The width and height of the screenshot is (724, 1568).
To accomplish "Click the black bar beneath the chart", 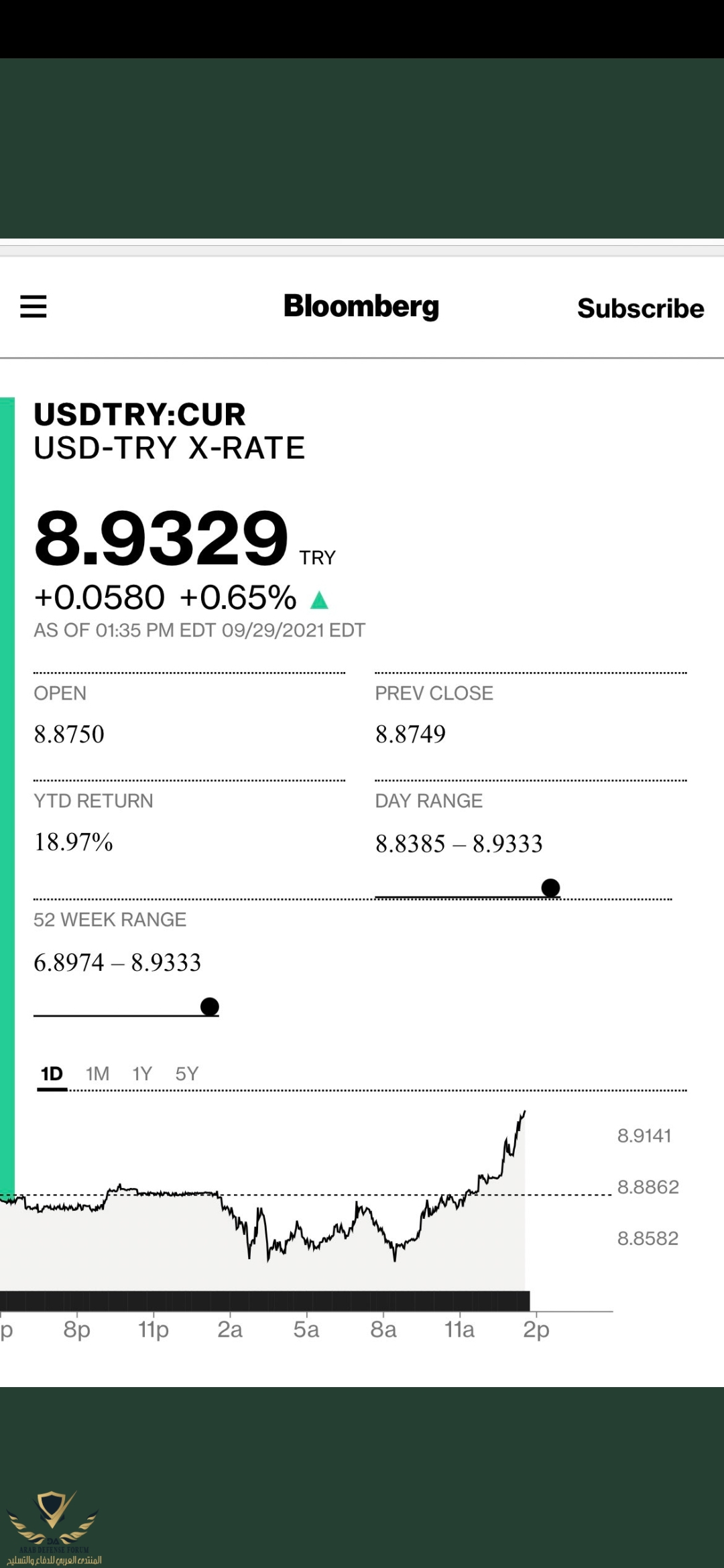I will pyautogui.click(x=265, y=1301).
